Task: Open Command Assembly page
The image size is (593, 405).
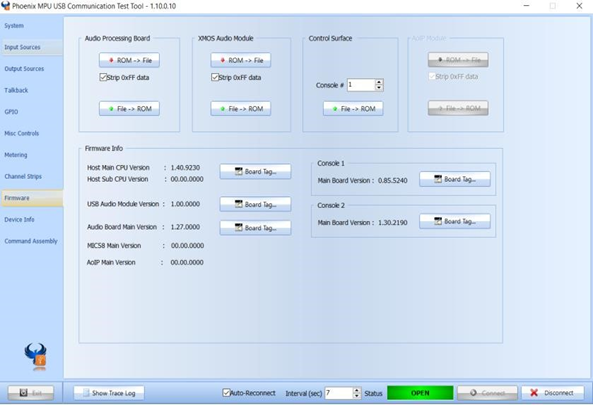Action: pos(31,241)
